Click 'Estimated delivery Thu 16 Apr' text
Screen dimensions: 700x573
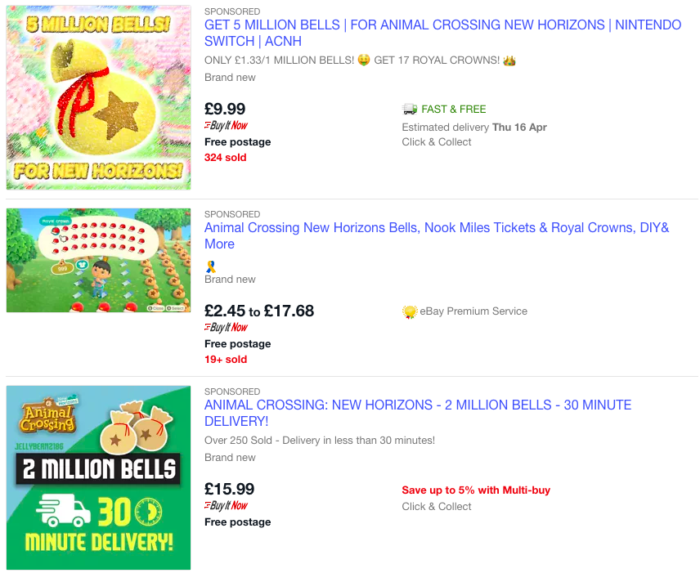474,127
